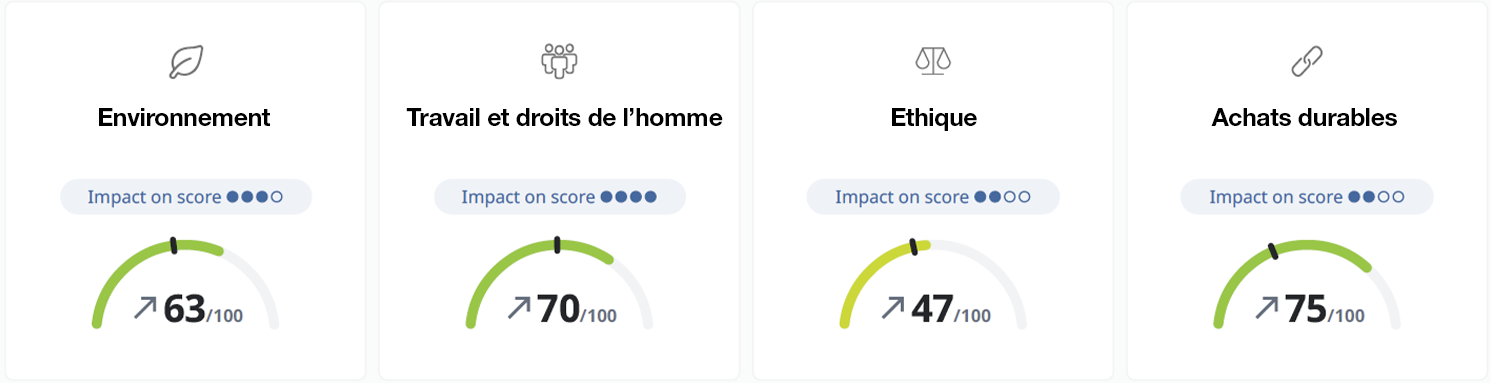Open the Achats durables heading
This screenshot has height=383, width=1507.
point(1304,117)
